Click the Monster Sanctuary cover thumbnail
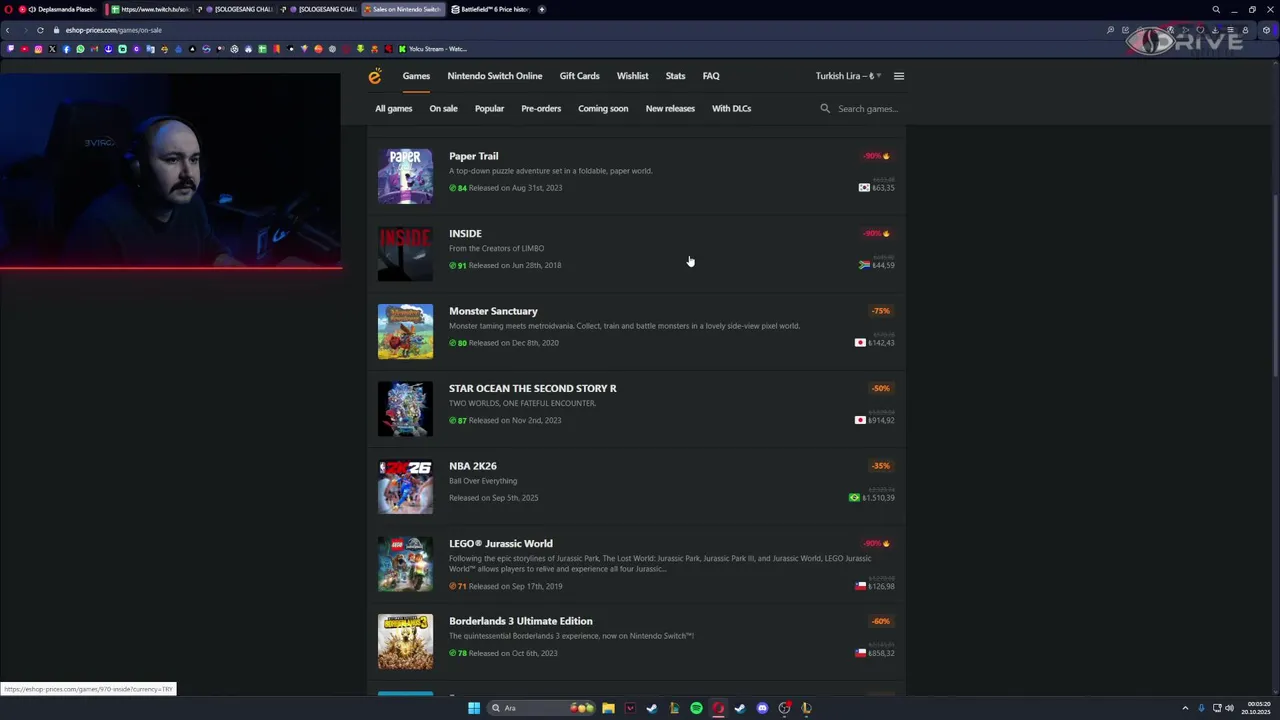The image size is (1280, 720). [x=405, y=331]
